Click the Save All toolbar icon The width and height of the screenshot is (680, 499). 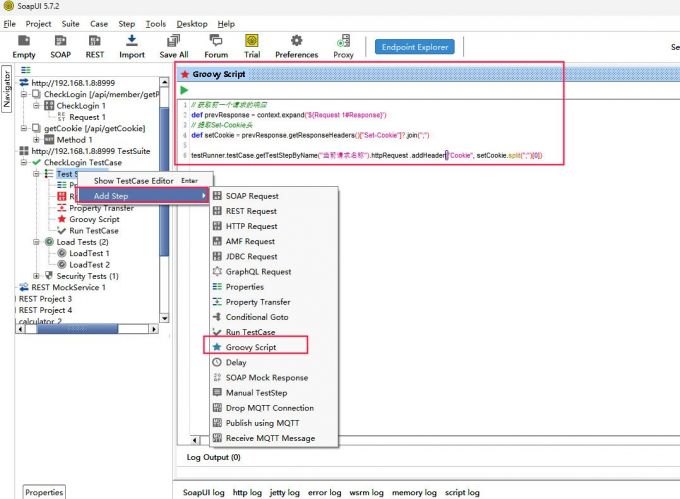(173, 47)
